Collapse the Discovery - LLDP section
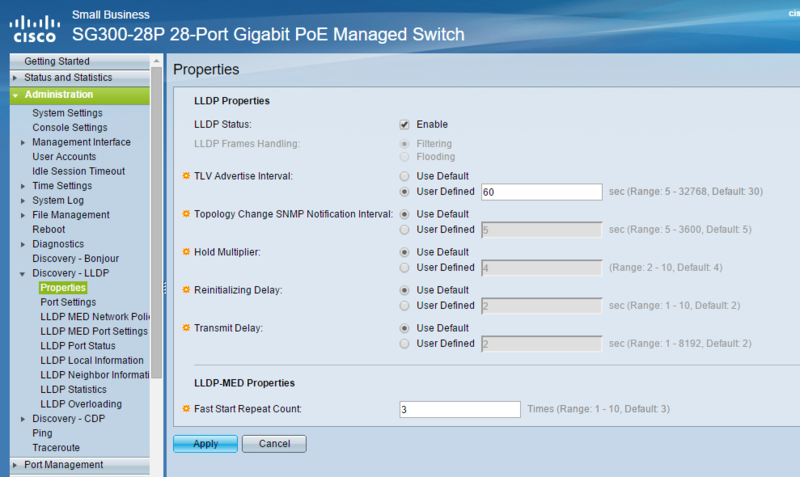 23,273
